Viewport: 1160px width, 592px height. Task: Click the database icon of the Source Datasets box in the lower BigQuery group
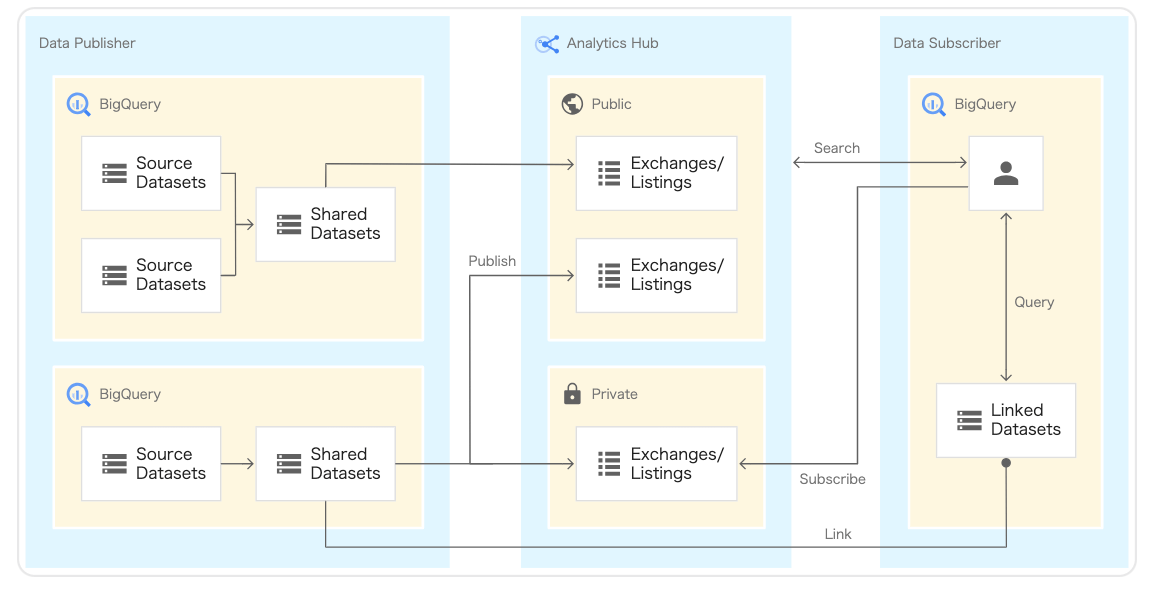point(114,464)
